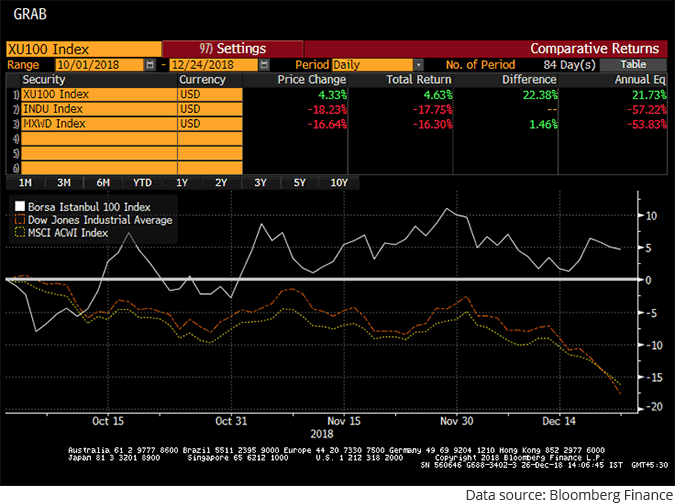Click the USD currency cell for INDU Index
The height and width of the screenshot is (504, 675).
(210, 109)
